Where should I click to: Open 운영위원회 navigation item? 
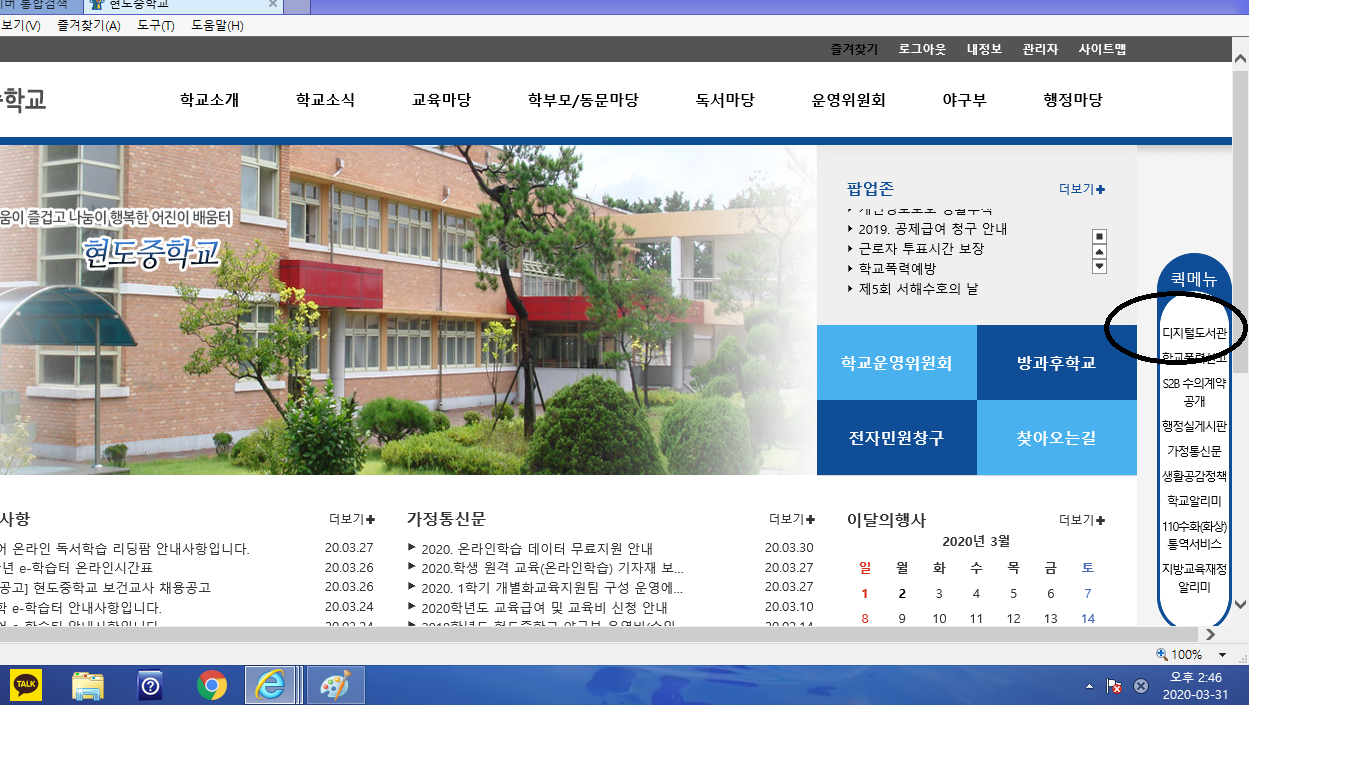coord(849,100)
